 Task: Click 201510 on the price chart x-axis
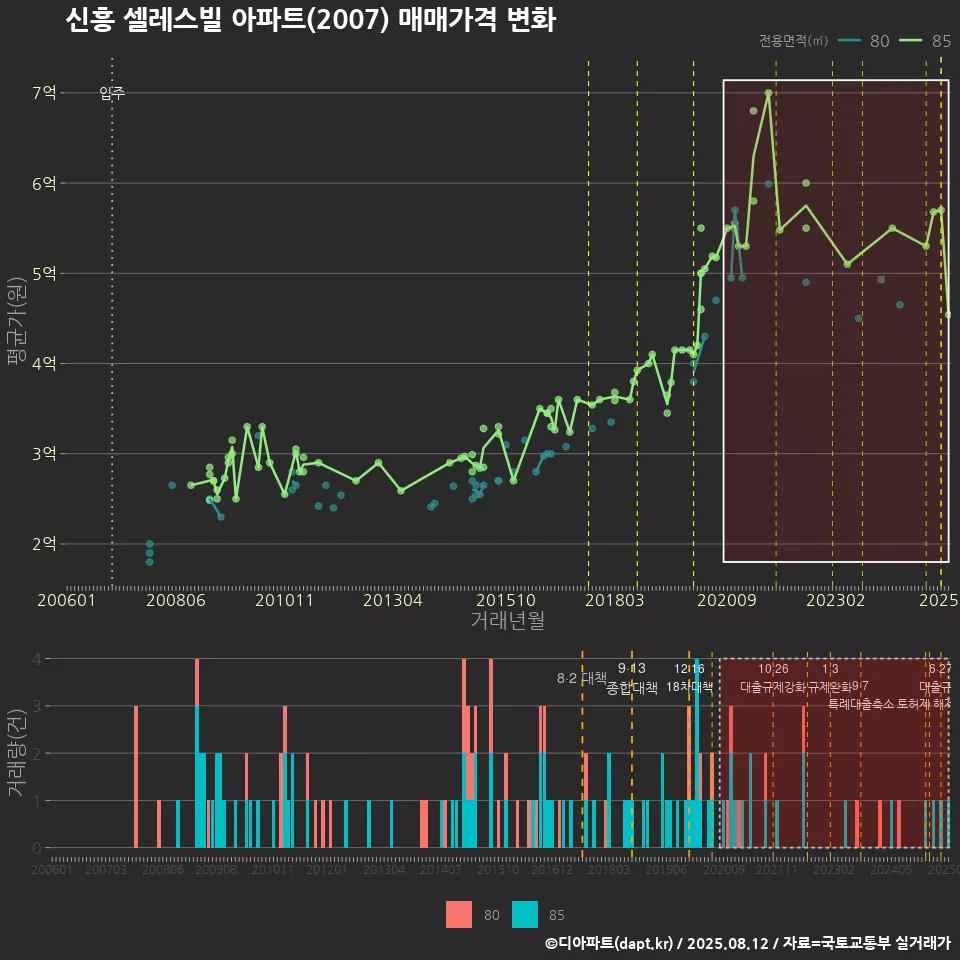point(506,599)
